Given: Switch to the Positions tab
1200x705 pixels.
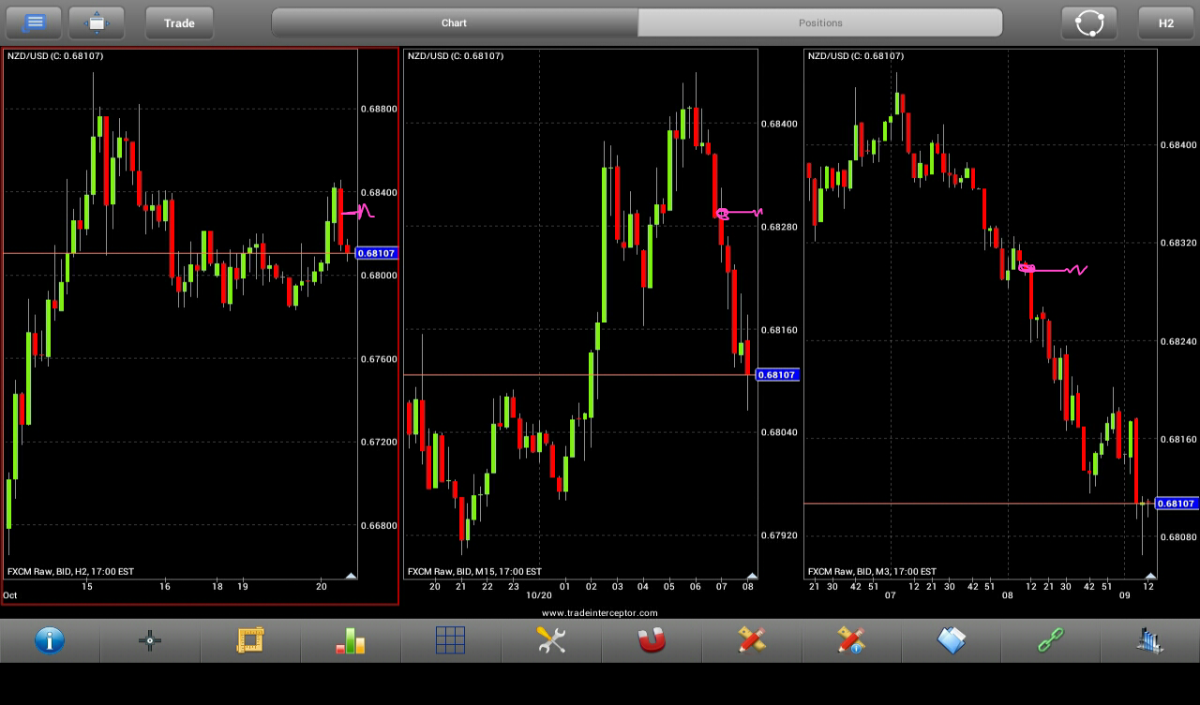Looking at the screenshot, I should 820,22.
